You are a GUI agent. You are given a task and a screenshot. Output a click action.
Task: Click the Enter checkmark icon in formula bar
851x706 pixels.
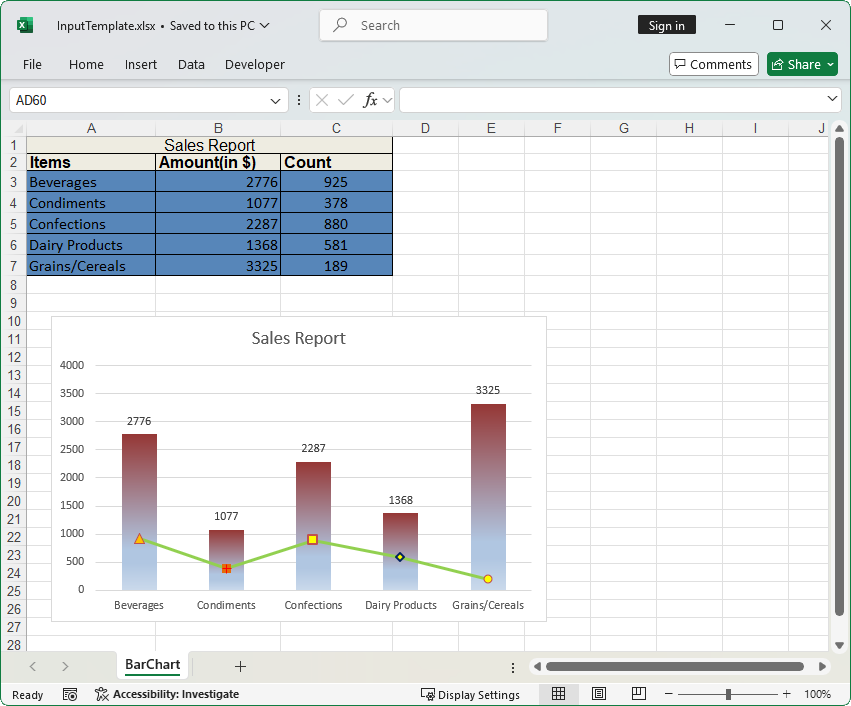tap(347, 100)
